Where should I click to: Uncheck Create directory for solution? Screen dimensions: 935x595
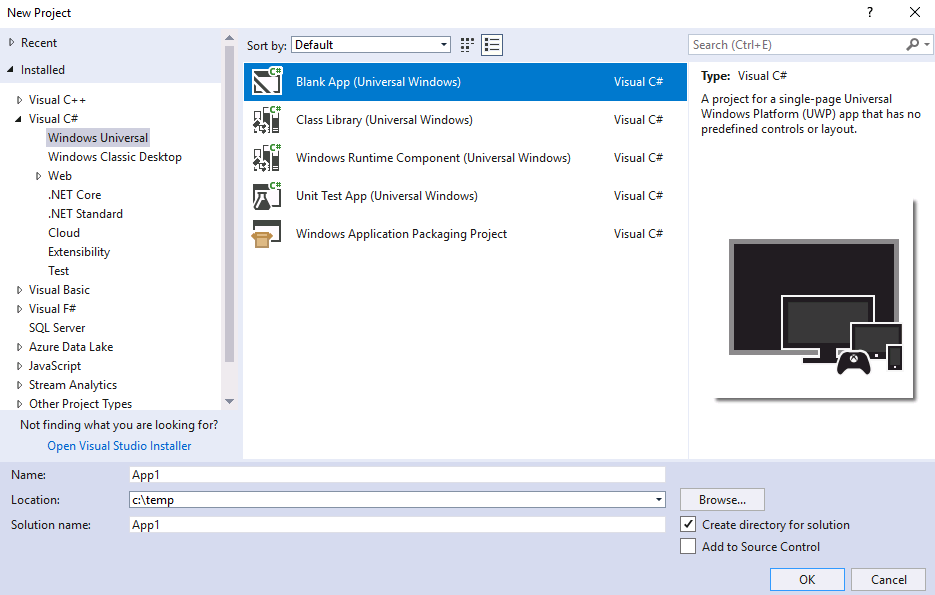(688, 524)
